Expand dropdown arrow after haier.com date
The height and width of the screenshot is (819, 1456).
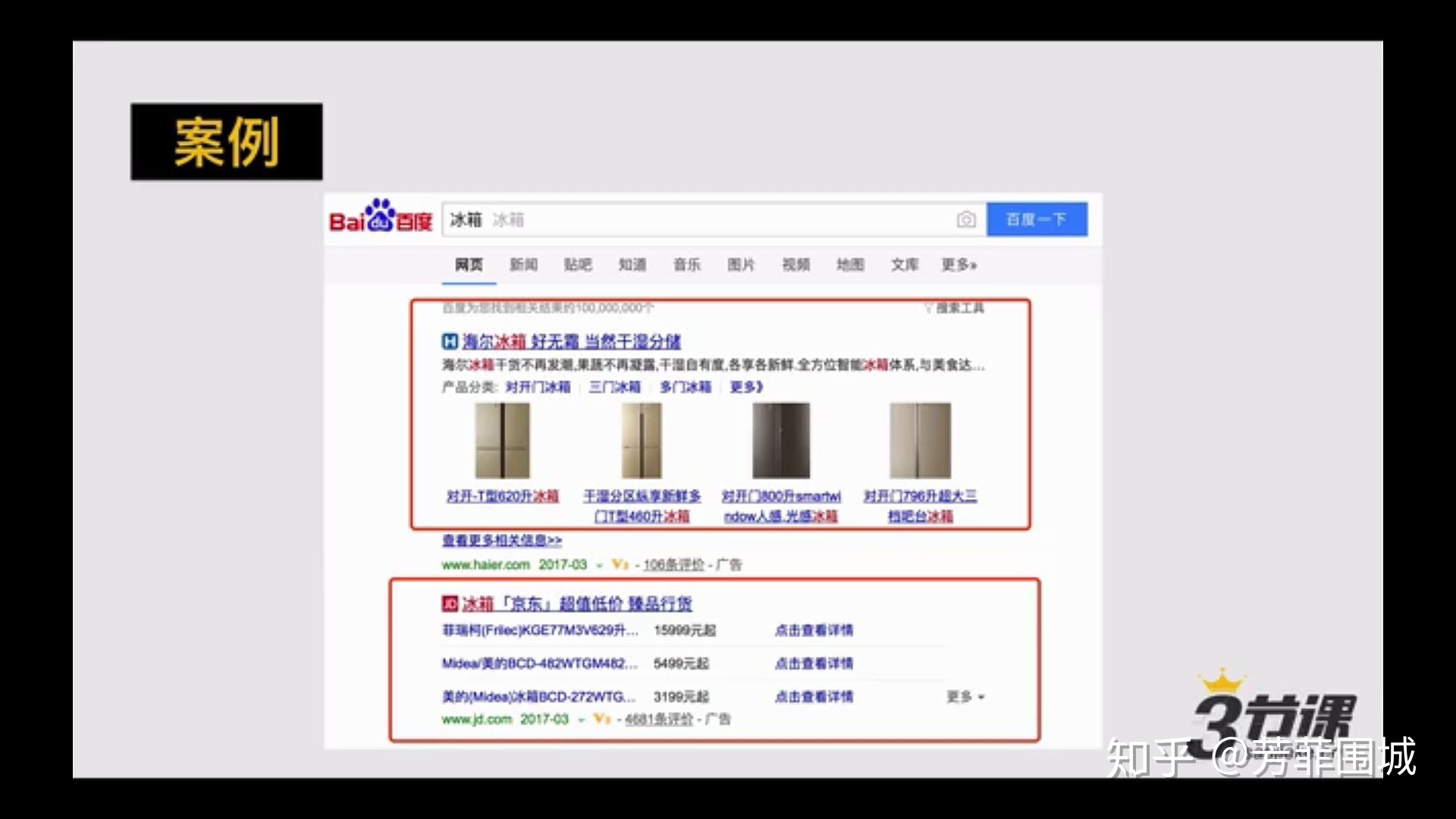coord(599,566)
